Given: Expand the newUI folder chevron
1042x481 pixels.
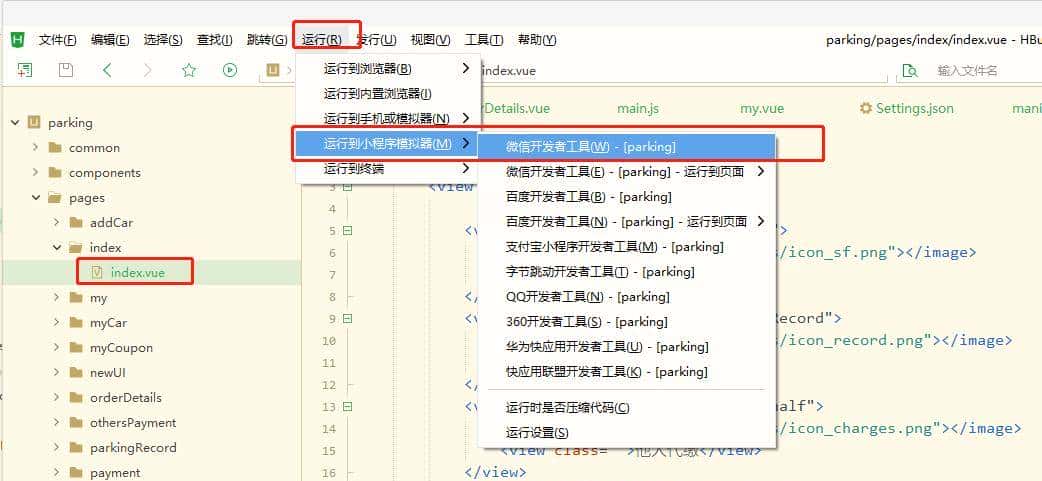Looking at the screenshot, I should tap(56, 372).
